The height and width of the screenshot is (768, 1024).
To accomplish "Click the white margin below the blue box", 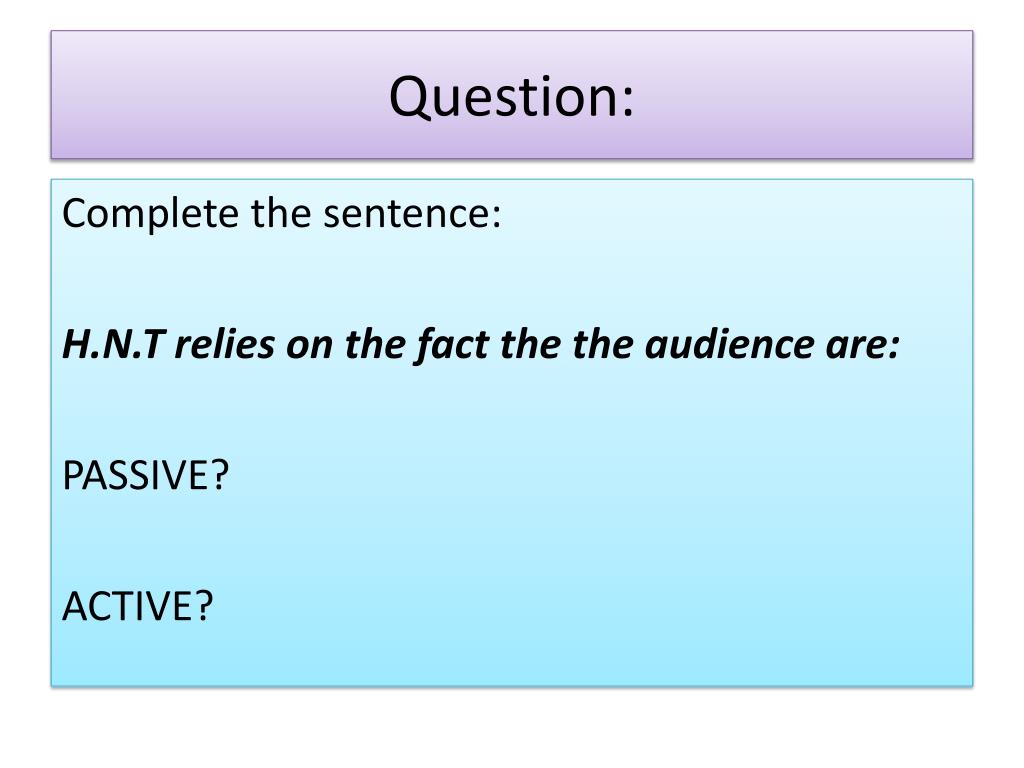I will (511, 726).
